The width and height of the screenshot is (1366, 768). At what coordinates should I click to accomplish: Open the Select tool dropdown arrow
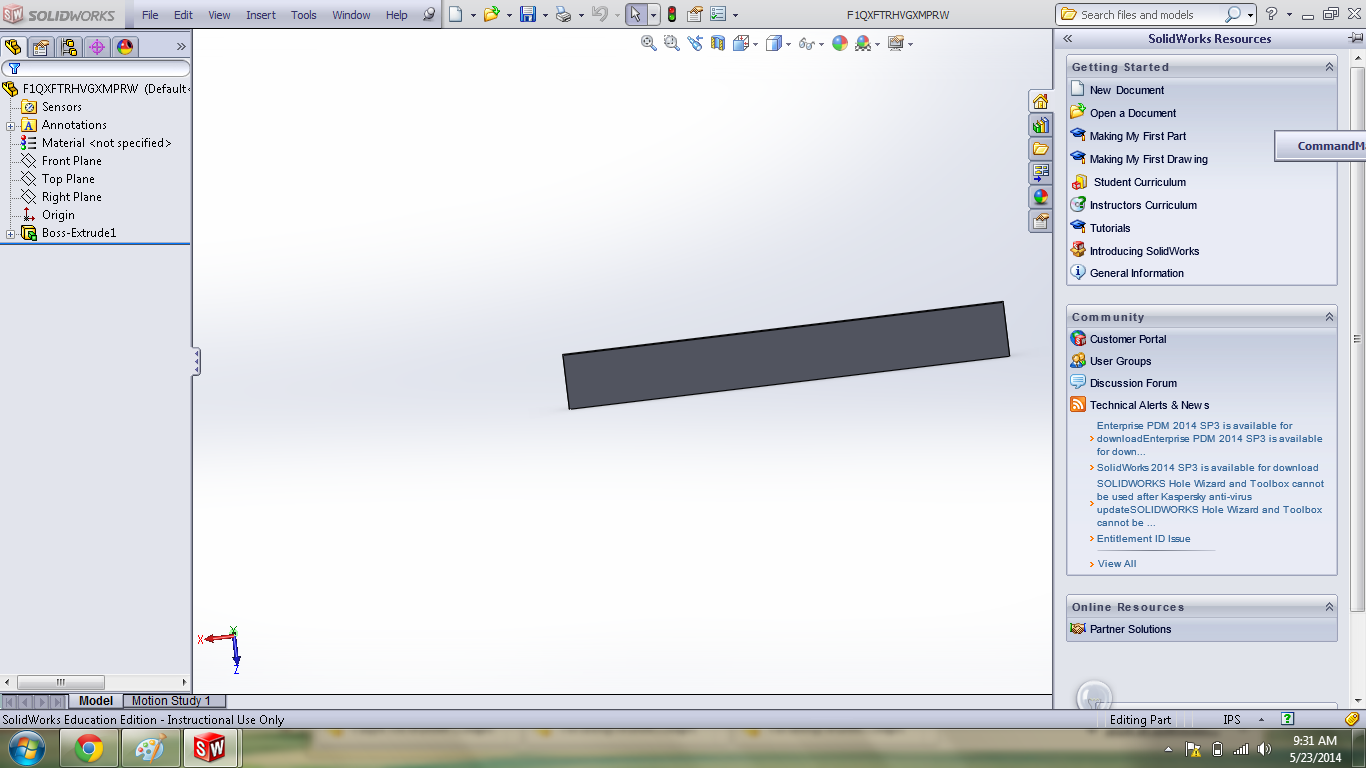point(653,15)
